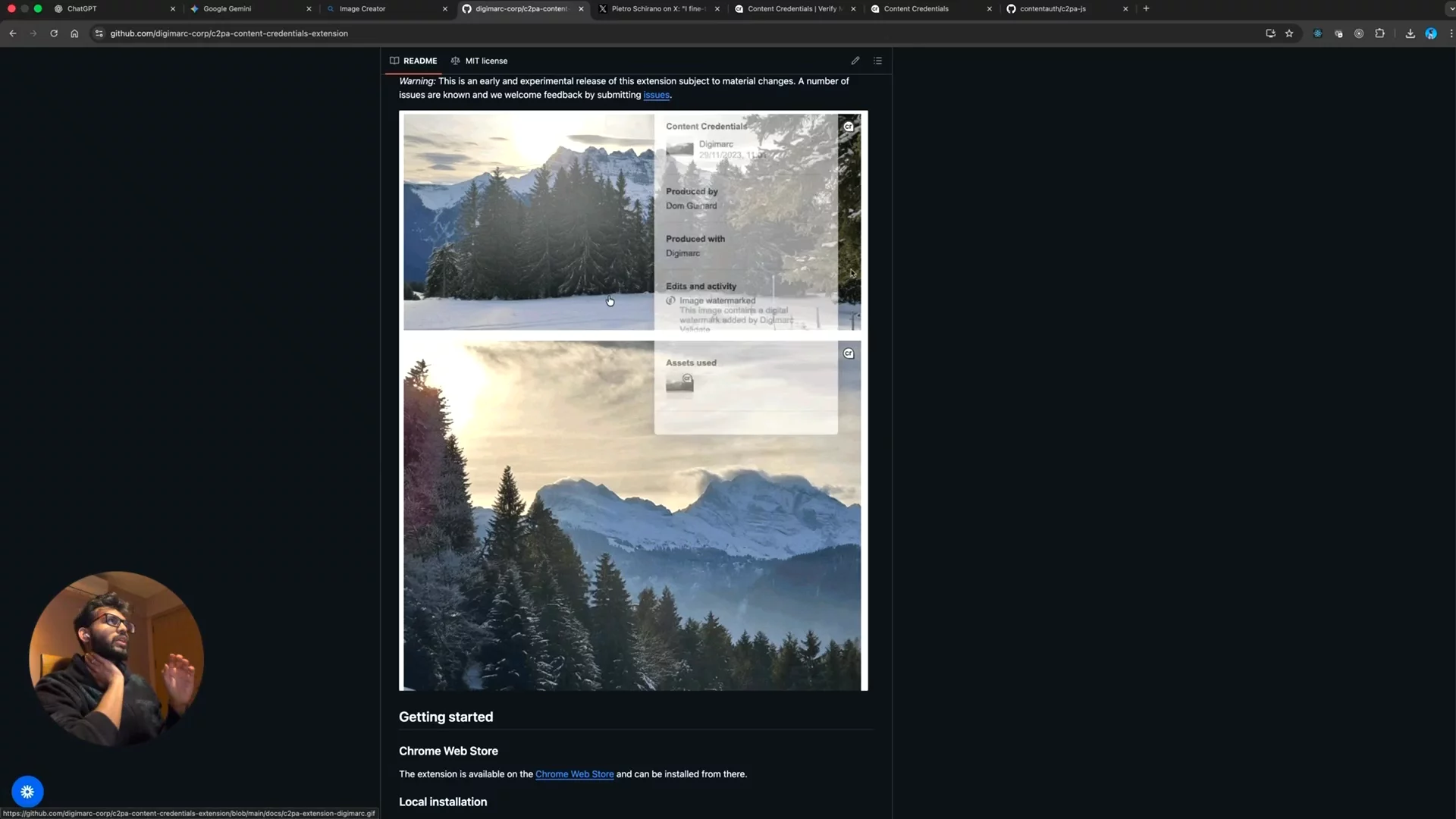This screenshot has height=819, width=1456.
Task: Open the Downloads icon in the toolbar
Action: (1410, 33)
